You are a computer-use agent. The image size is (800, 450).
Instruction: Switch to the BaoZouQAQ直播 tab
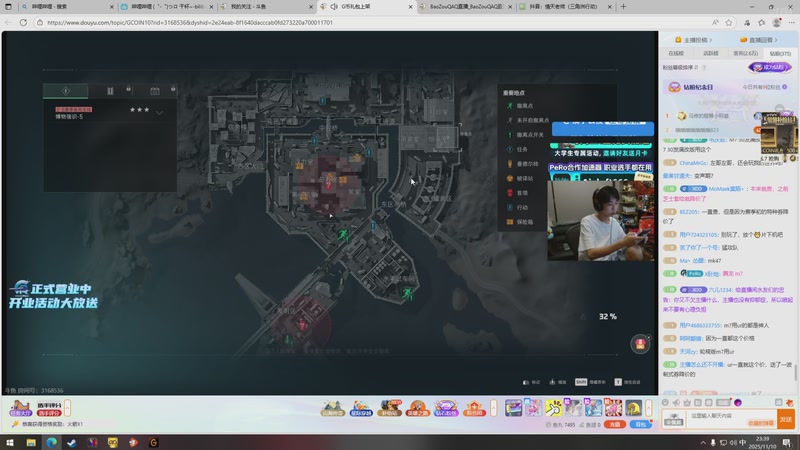[x=465, y=7]
